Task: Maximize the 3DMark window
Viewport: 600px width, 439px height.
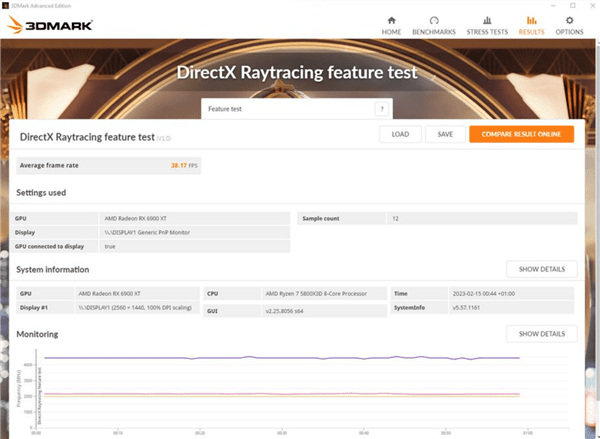Action: (572, 6)
